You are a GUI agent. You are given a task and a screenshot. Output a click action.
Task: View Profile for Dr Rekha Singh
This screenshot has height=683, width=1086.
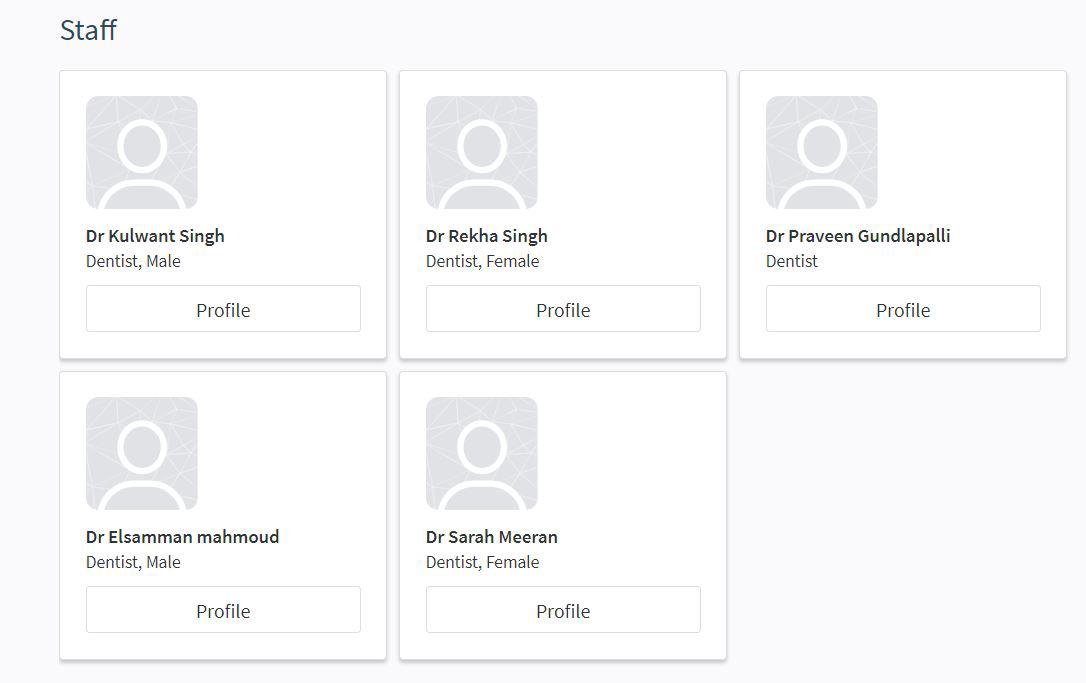563,309
